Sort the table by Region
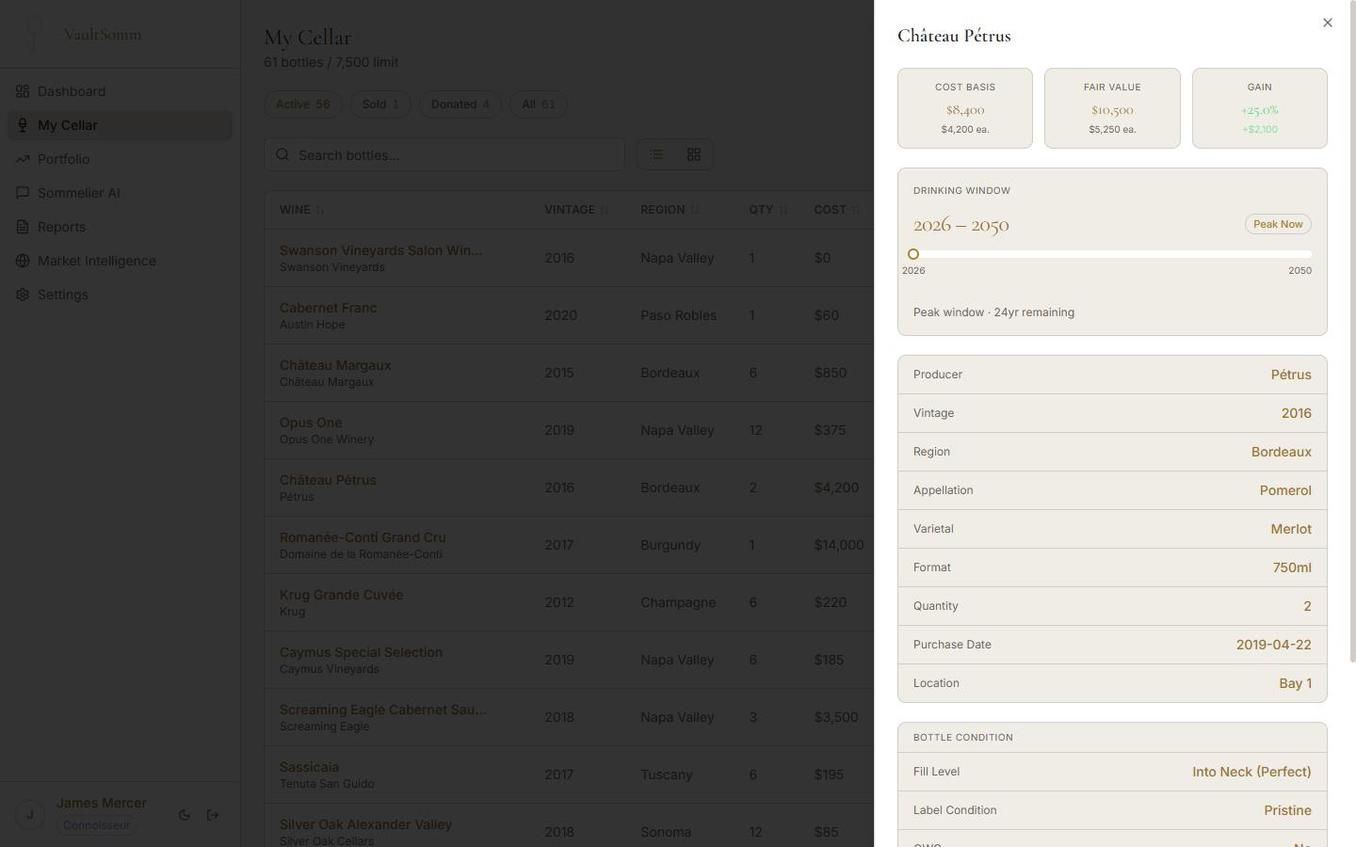 [x=671, y=210]
